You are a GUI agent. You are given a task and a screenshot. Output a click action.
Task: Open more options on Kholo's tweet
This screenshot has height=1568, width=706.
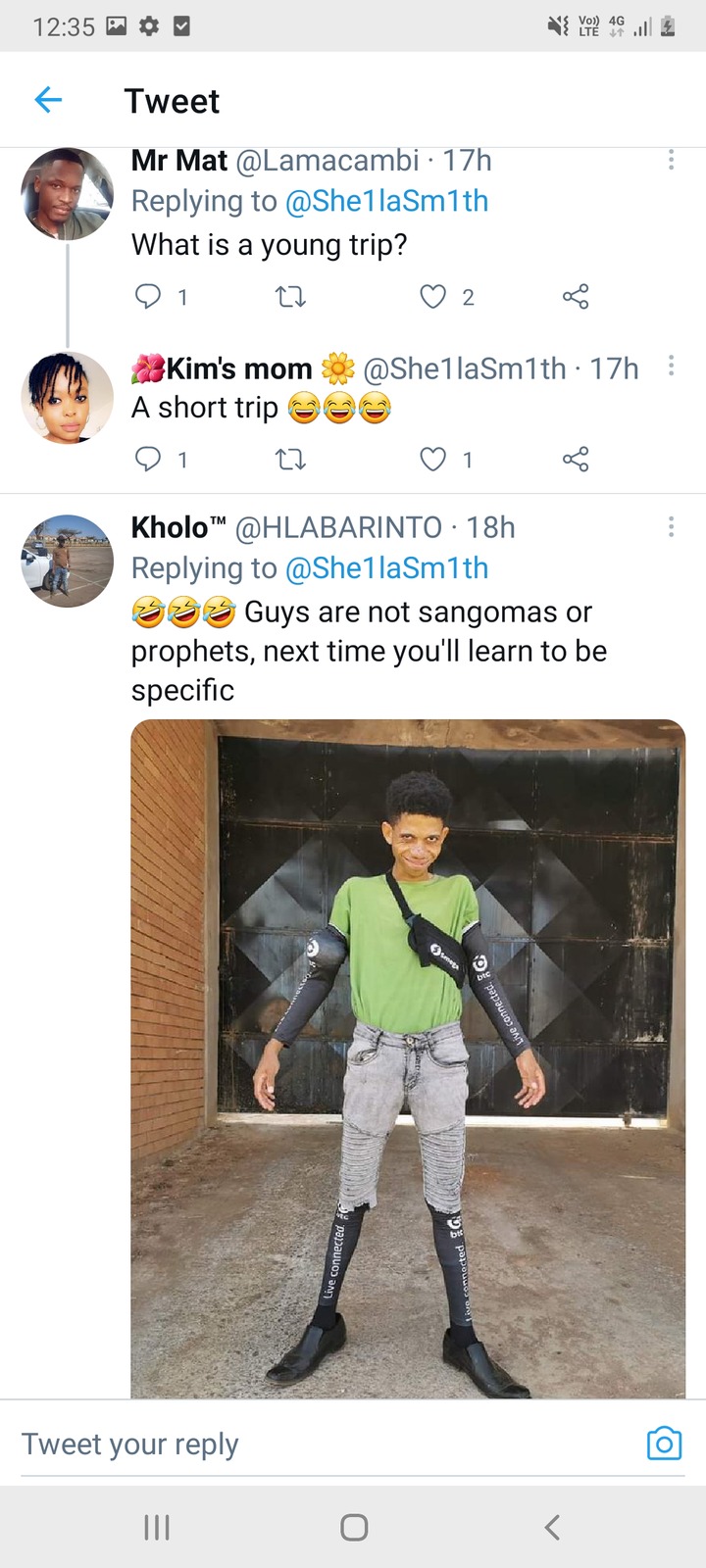tap(671, 526)
